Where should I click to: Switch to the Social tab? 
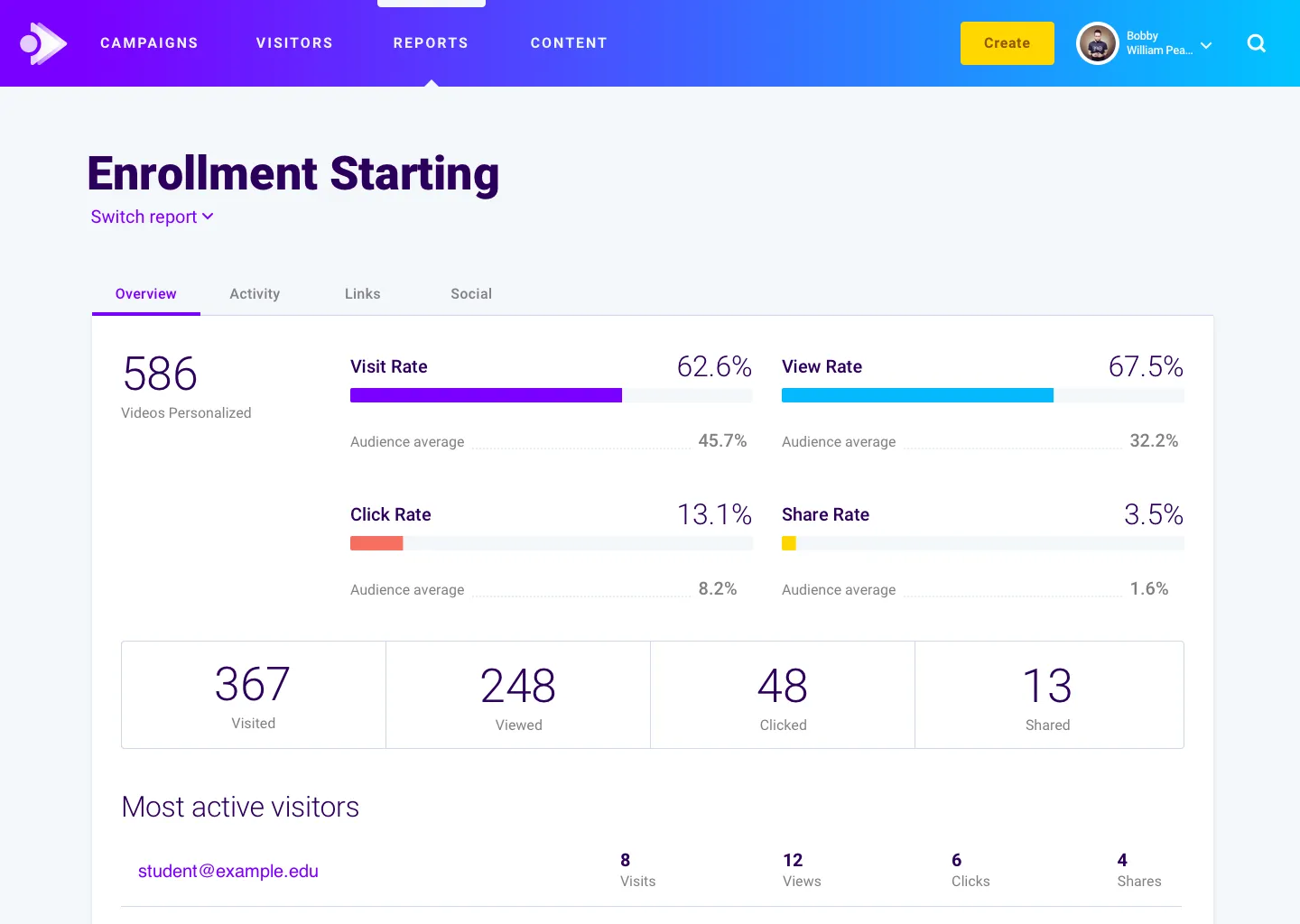[471, 294]
